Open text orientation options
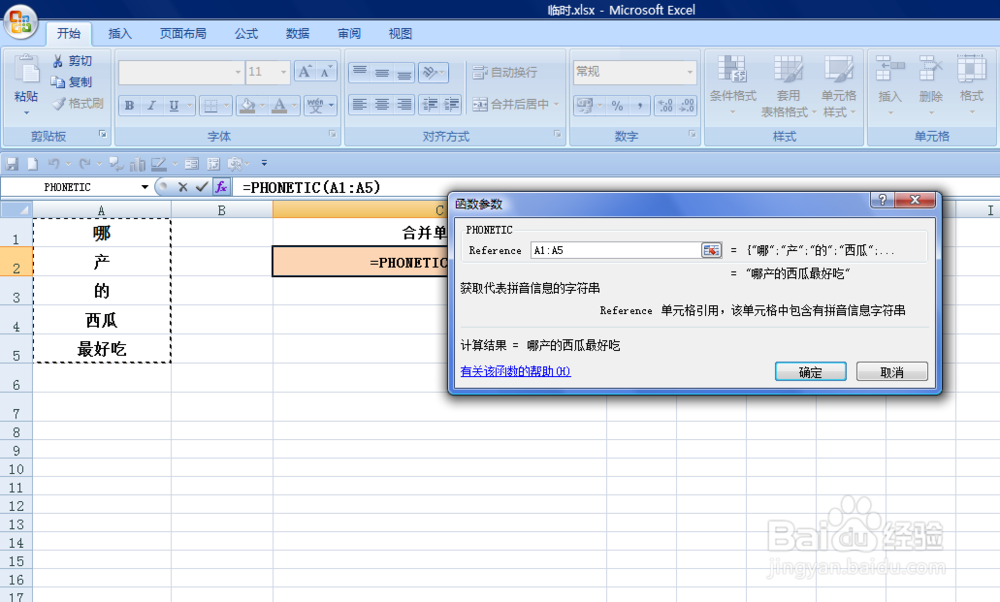1000x602 pixels. 433,72
